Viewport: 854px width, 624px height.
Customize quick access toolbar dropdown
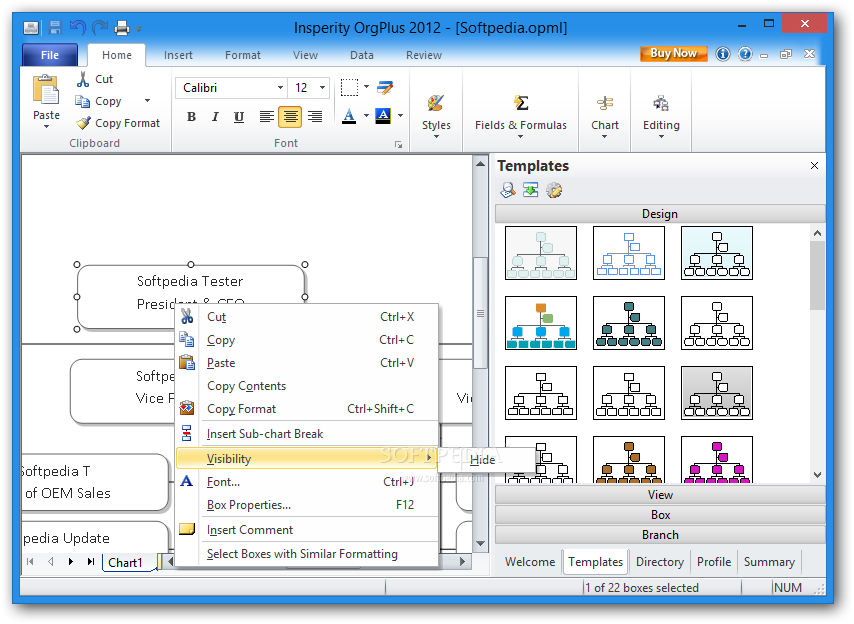point(139,28)
